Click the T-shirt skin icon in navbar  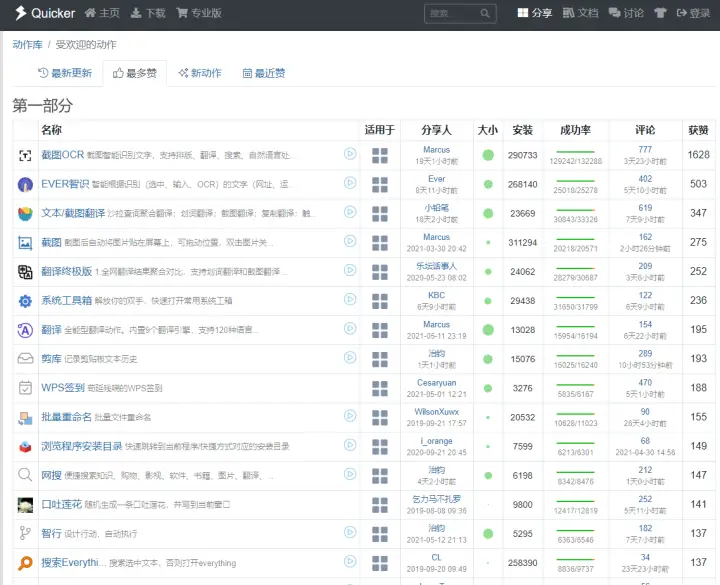click(660, 13)
